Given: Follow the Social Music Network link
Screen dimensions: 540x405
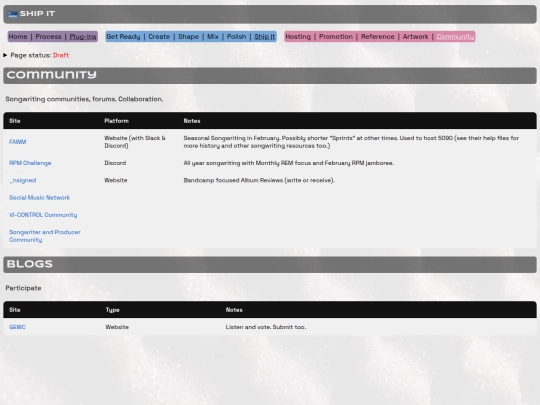Looking at the screenshot, I should pyautogui.click(x=39, y=197).
